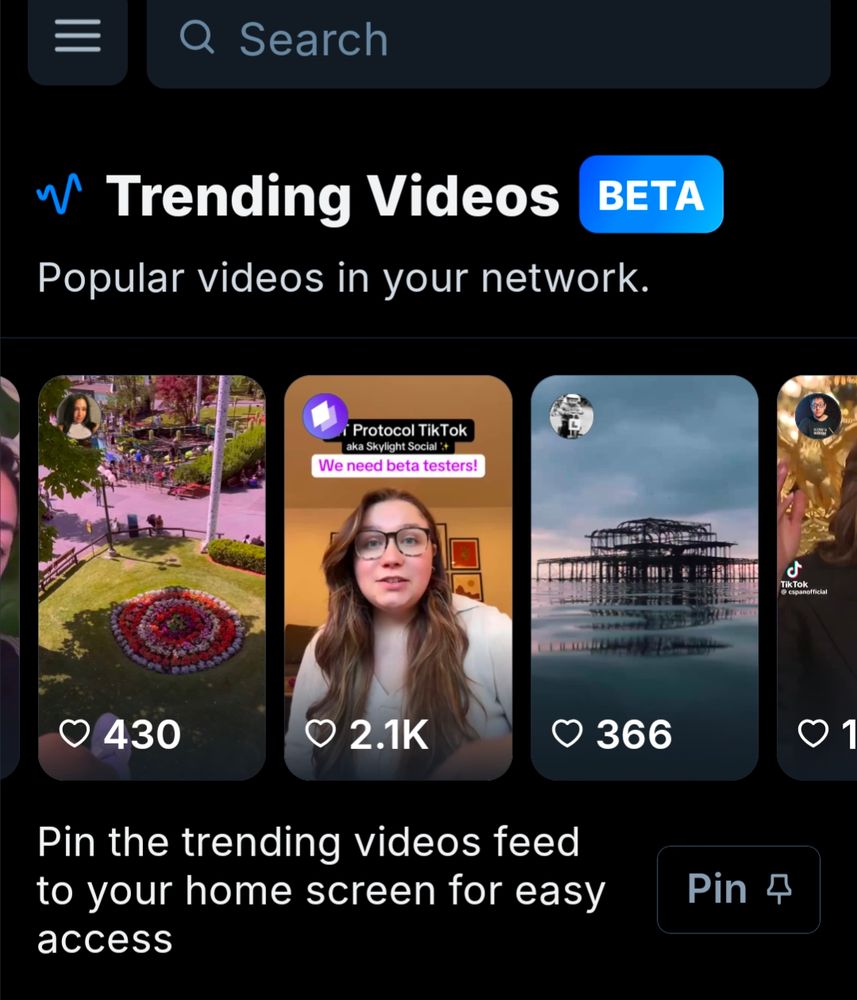Open the pier video author's avatar

point(571,415)
